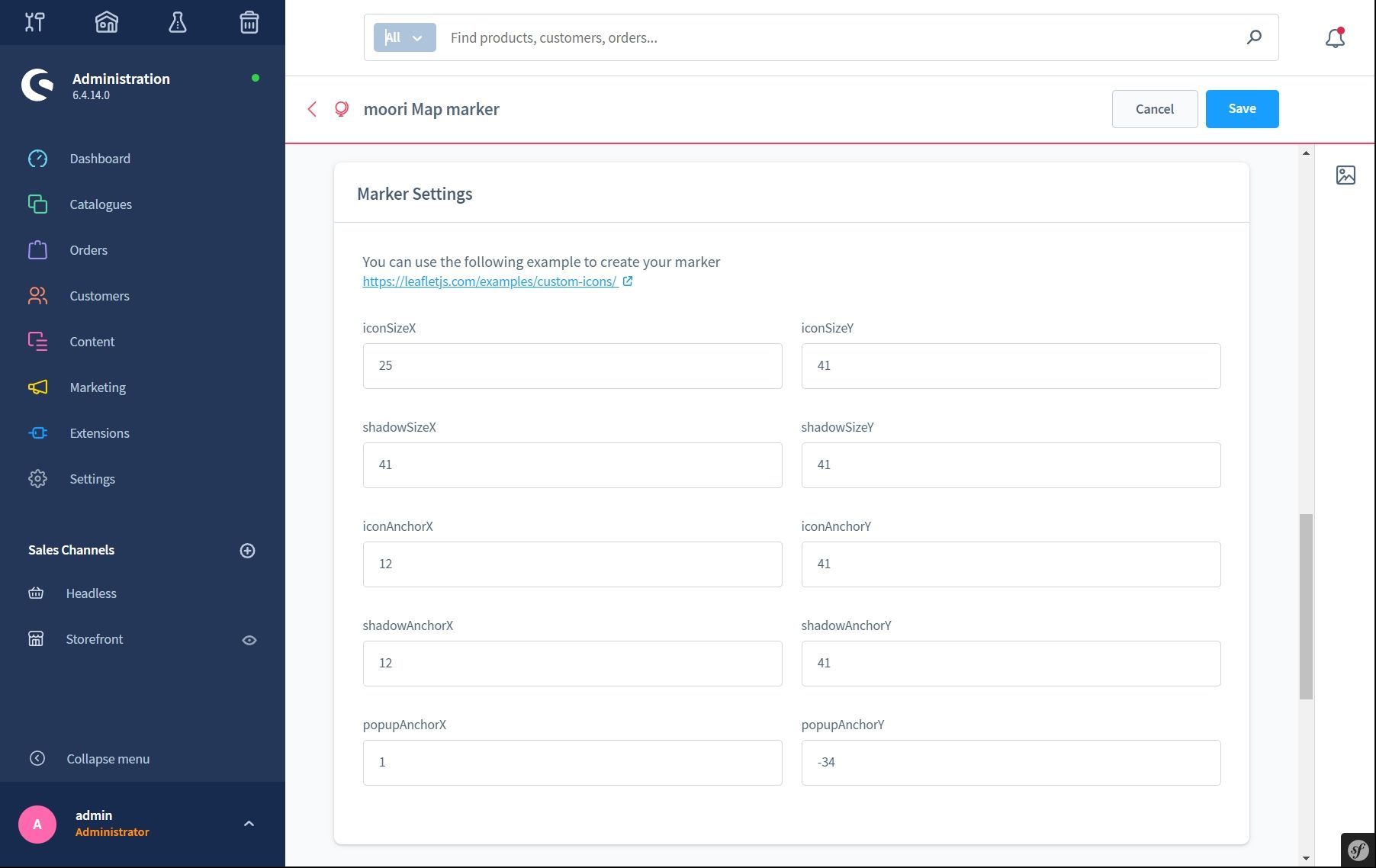Click the warehouse icon in top toolbar
Viewport: 1376px width, 868px height.
coord(107,22)
